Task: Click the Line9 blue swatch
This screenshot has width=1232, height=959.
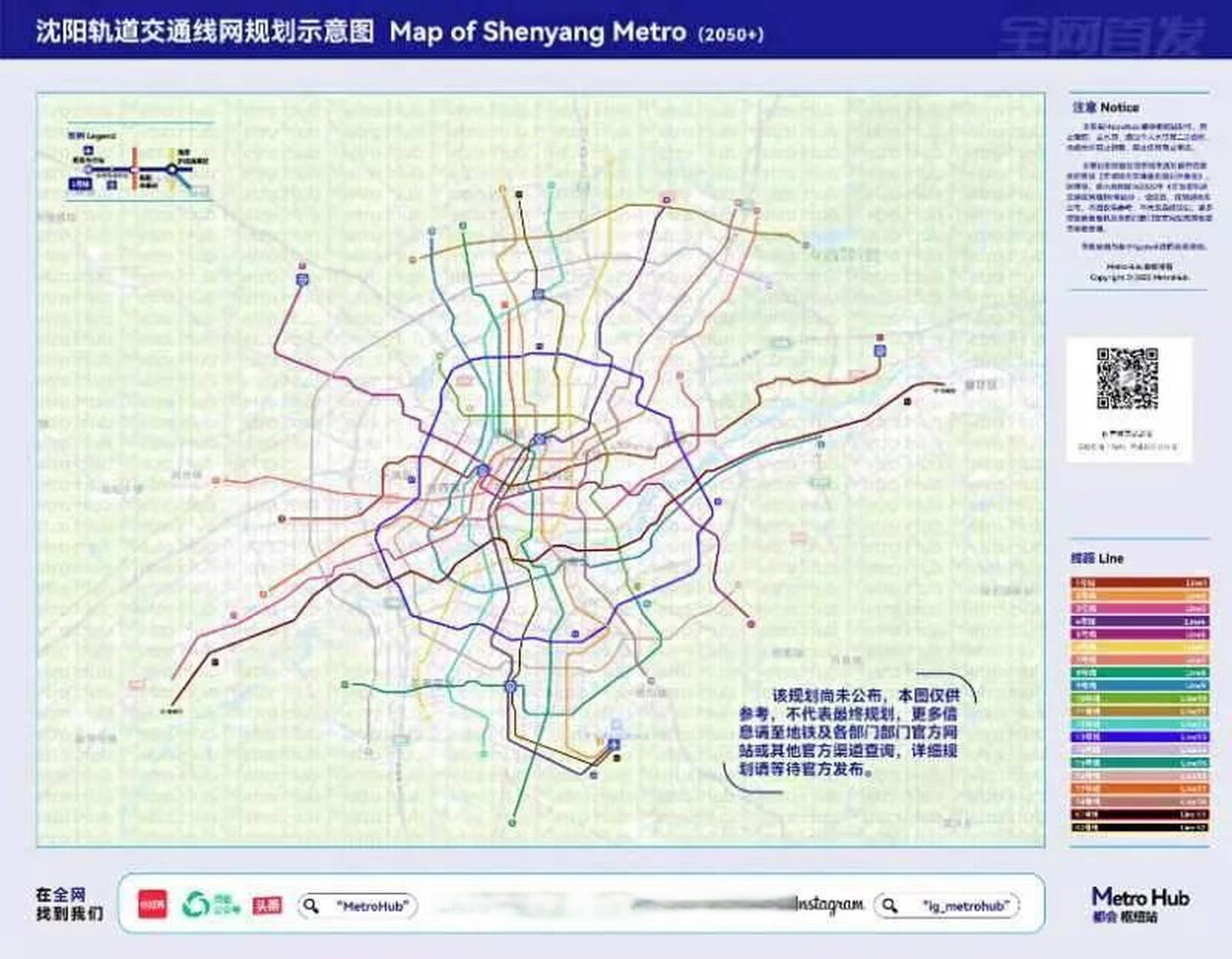Action: [1140, 686]
